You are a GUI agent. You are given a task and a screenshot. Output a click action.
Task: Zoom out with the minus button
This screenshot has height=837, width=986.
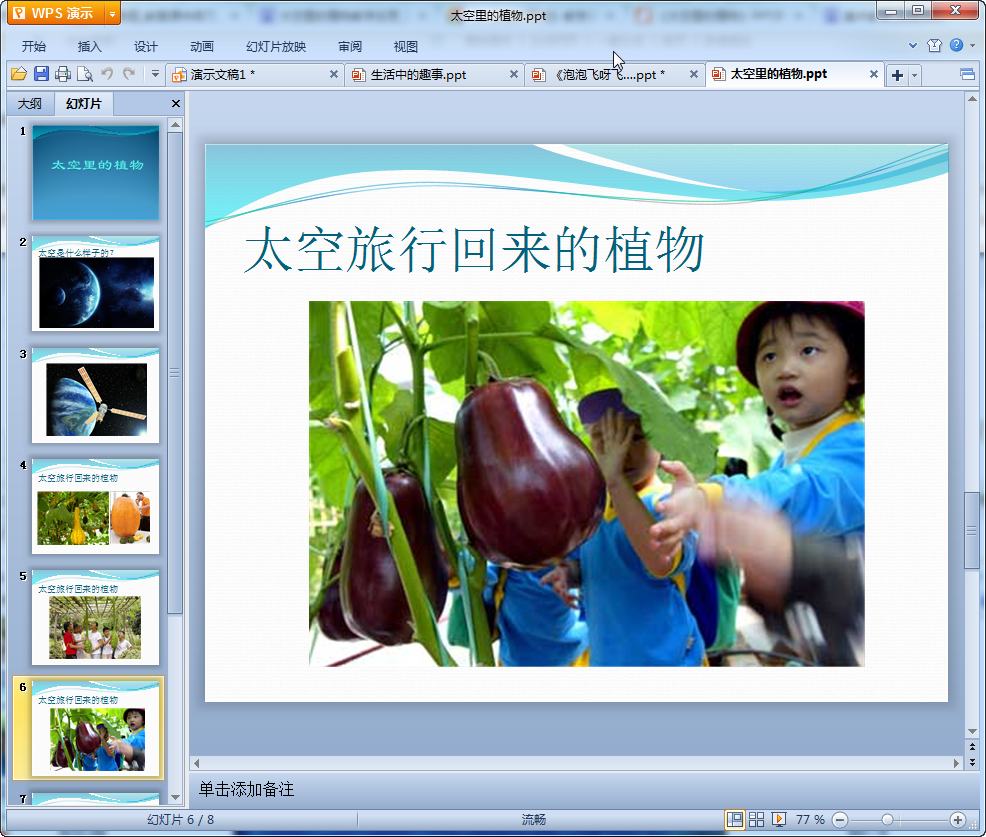(x=840, y=819)
